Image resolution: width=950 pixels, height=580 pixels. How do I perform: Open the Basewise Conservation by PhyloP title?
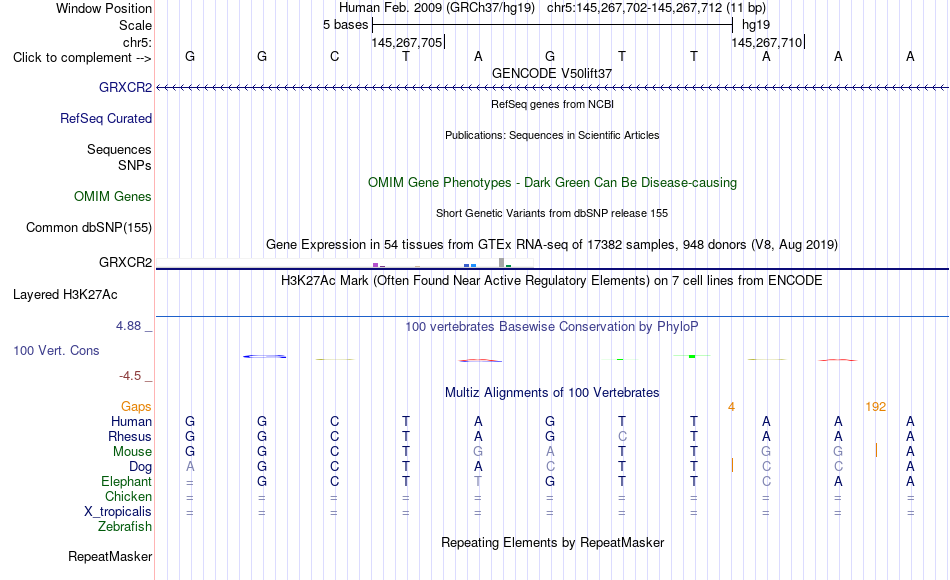point(552,327)
